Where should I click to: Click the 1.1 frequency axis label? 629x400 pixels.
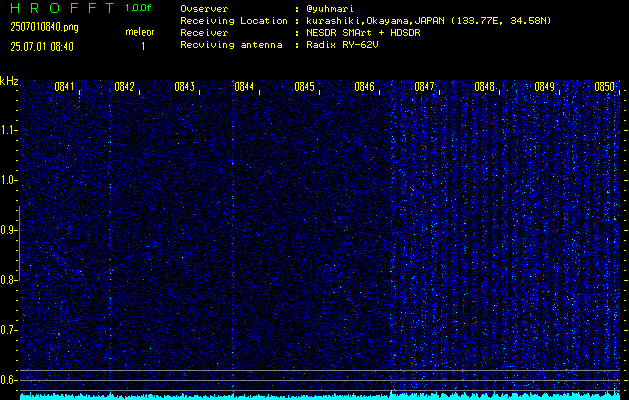click(9, 130)
